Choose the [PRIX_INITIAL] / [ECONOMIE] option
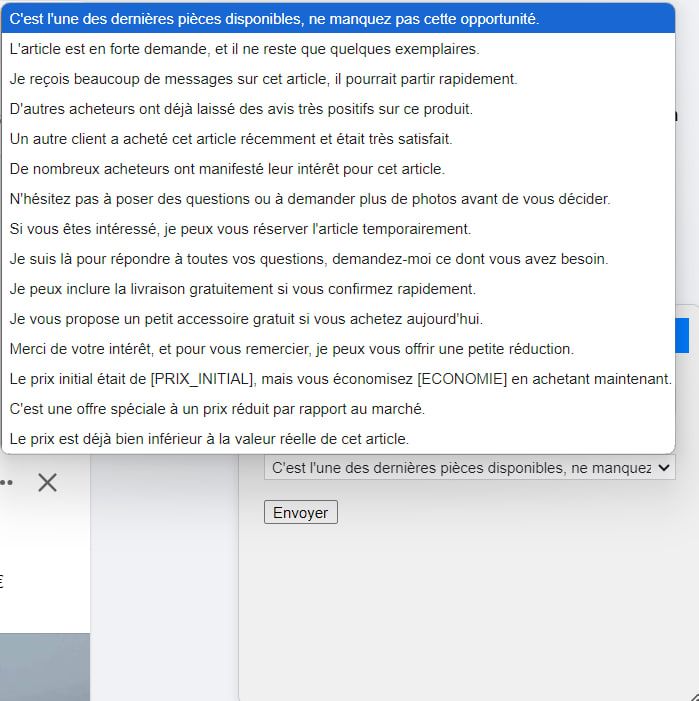The width and height of the screenshot is (699, 701). point(338,379)
